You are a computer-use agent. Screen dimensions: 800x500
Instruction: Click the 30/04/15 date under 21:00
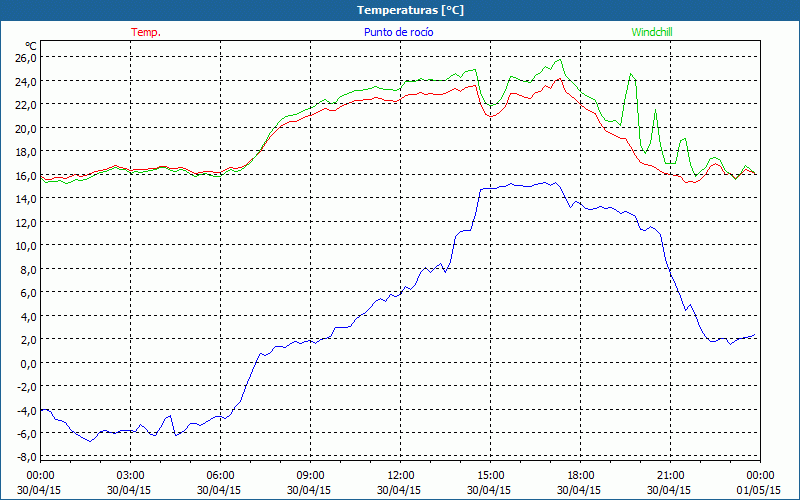point(669,490)
